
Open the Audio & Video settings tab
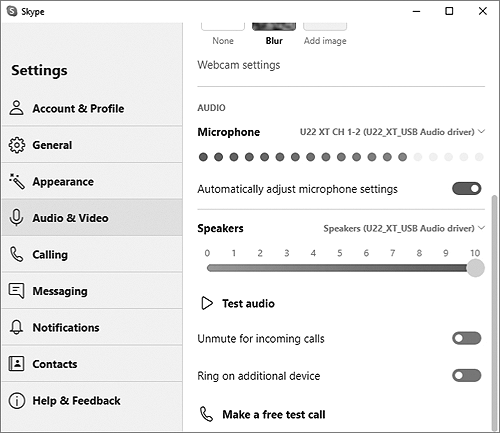click(92, 218)
